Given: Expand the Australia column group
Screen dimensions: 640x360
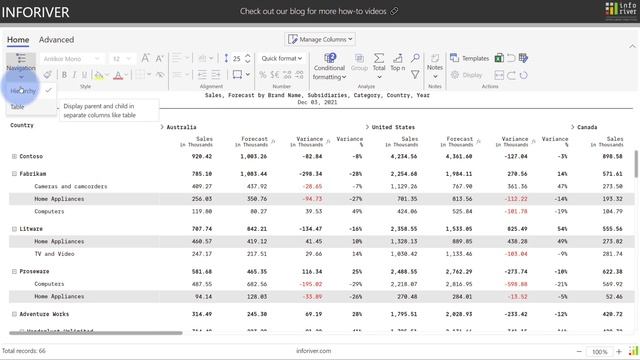Looking at the screenshot, I should pyautogui.click(x=162, y=127).
